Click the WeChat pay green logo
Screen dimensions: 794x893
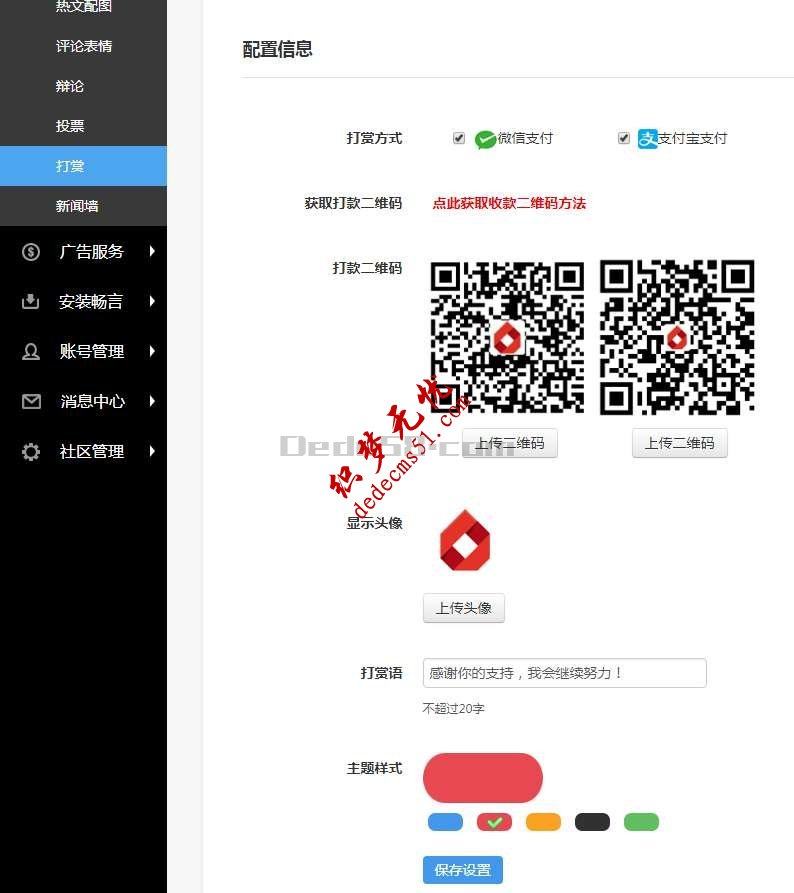485,139
